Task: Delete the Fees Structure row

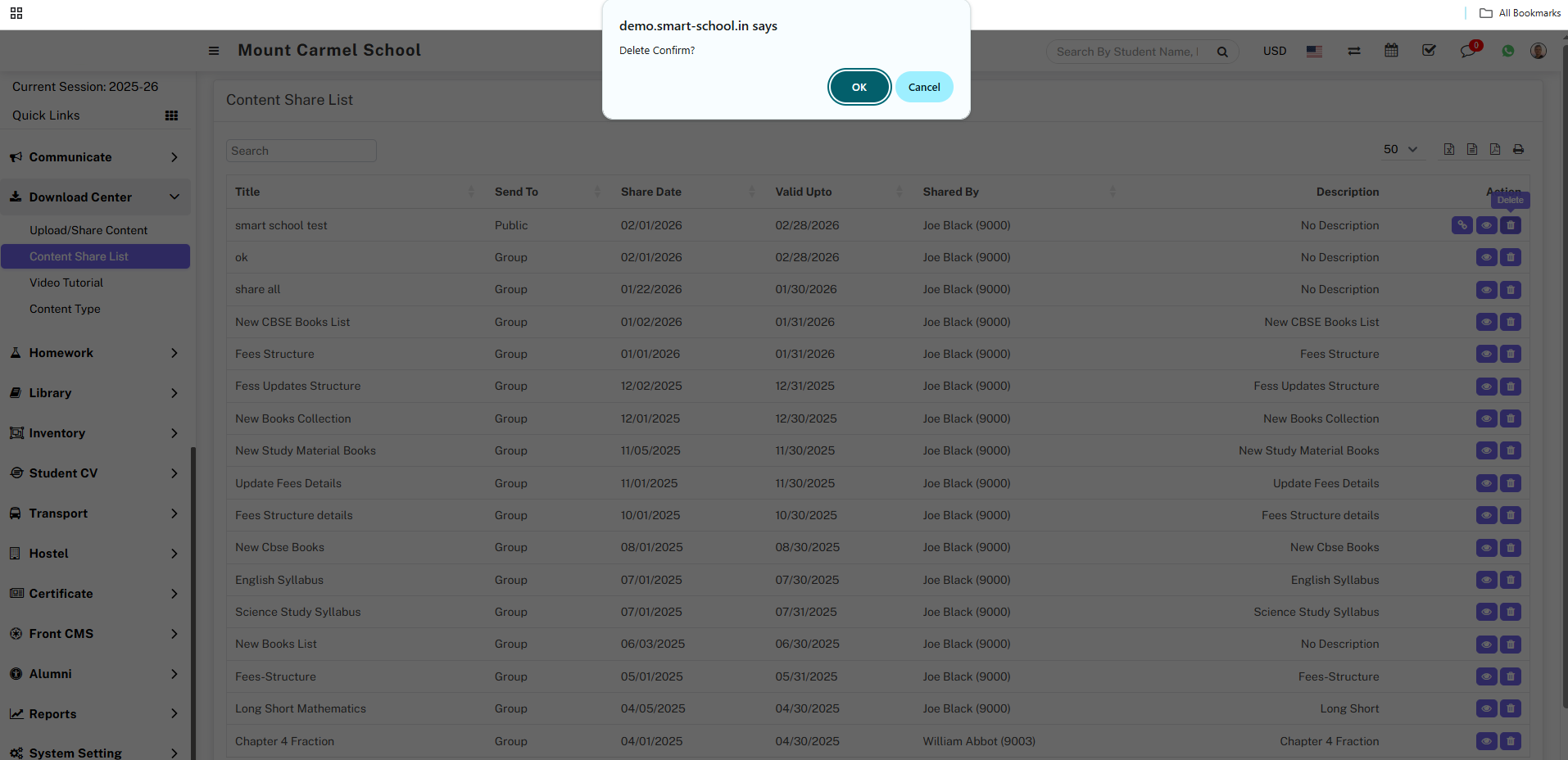Action: [1511, 354]
